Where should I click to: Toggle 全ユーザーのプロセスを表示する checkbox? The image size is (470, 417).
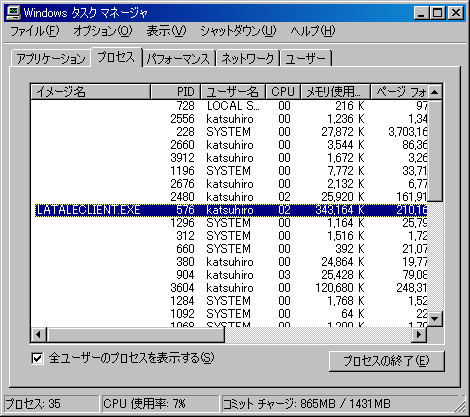click(37, 358)
